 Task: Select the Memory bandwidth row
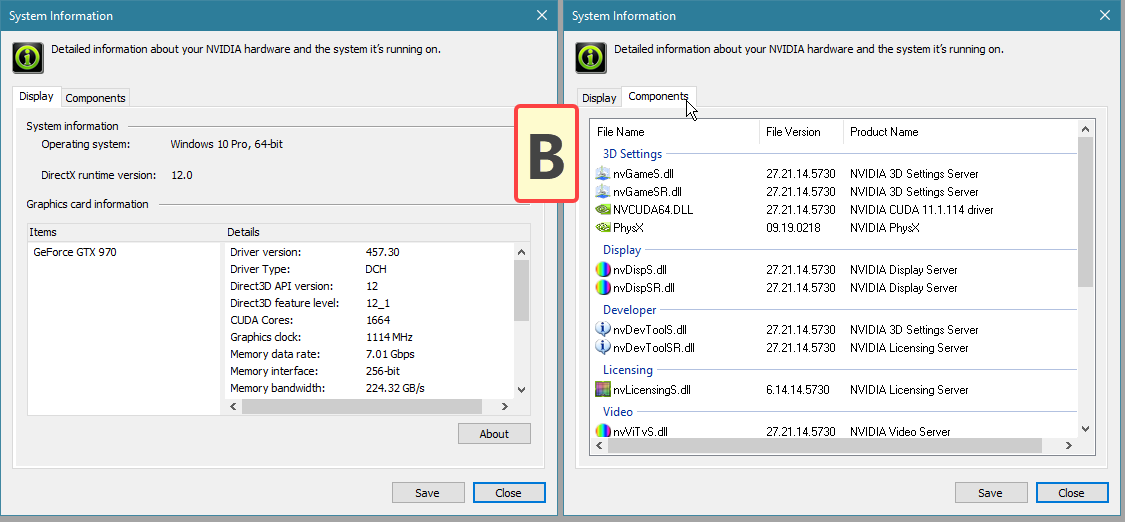[369, 389]
